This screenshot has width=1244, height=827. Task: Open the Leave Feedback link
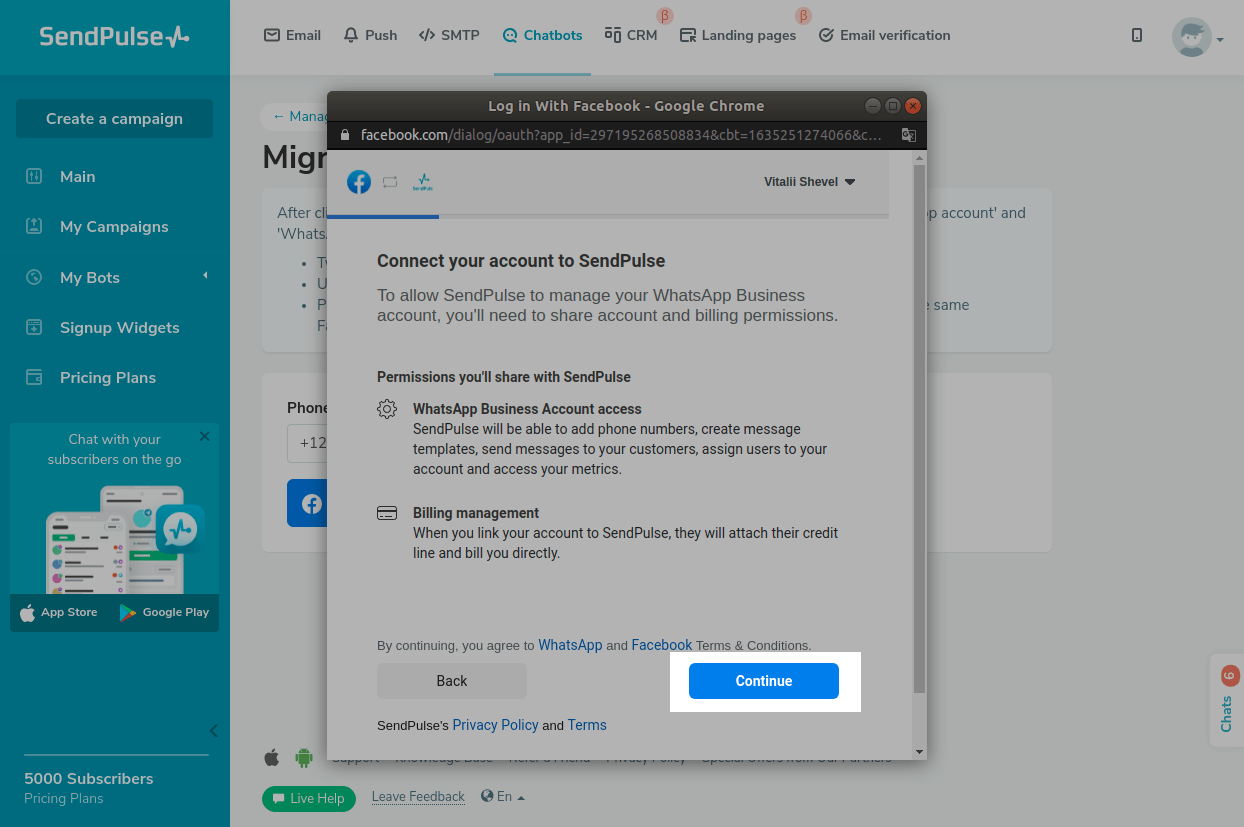point(418,797)
